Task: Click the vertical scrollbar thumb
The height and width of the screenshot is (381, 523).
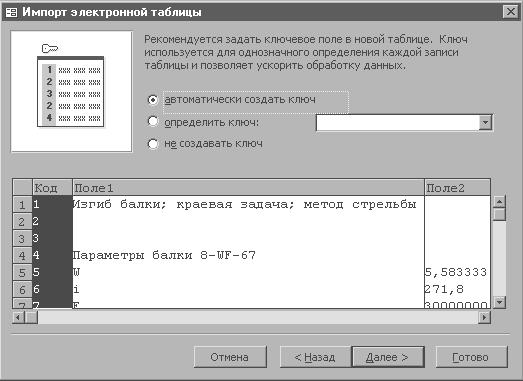Action: [x=499, y=214]
